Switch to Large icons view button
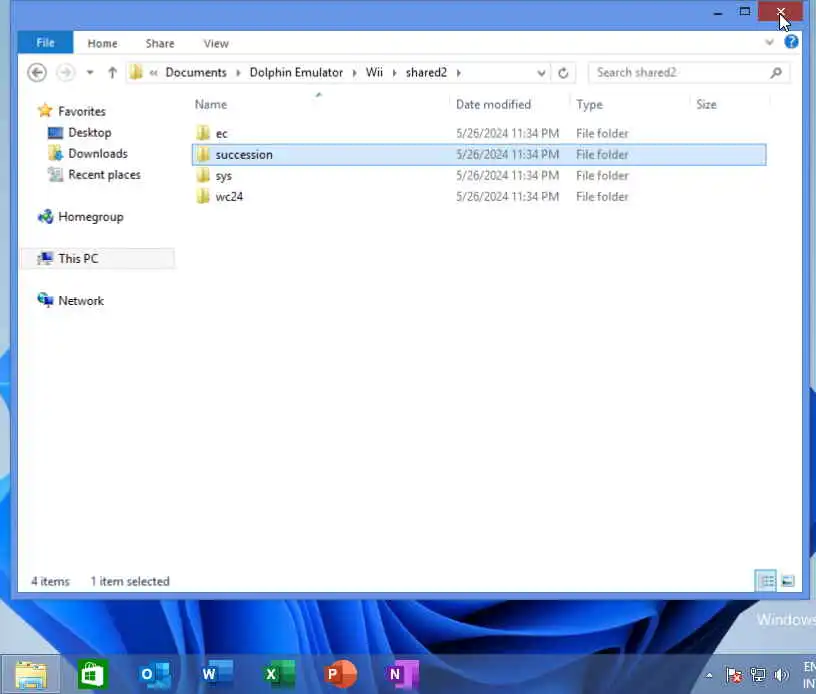This screenshot has height=694, width=816. [788, 581]
